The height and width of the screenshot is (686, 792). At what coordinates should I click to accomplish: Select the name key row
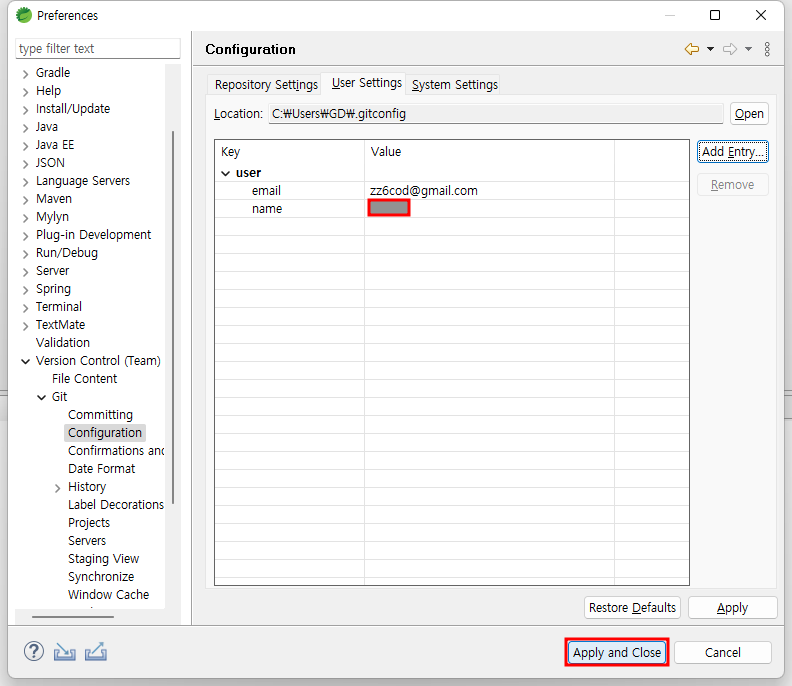pos(267,209)
